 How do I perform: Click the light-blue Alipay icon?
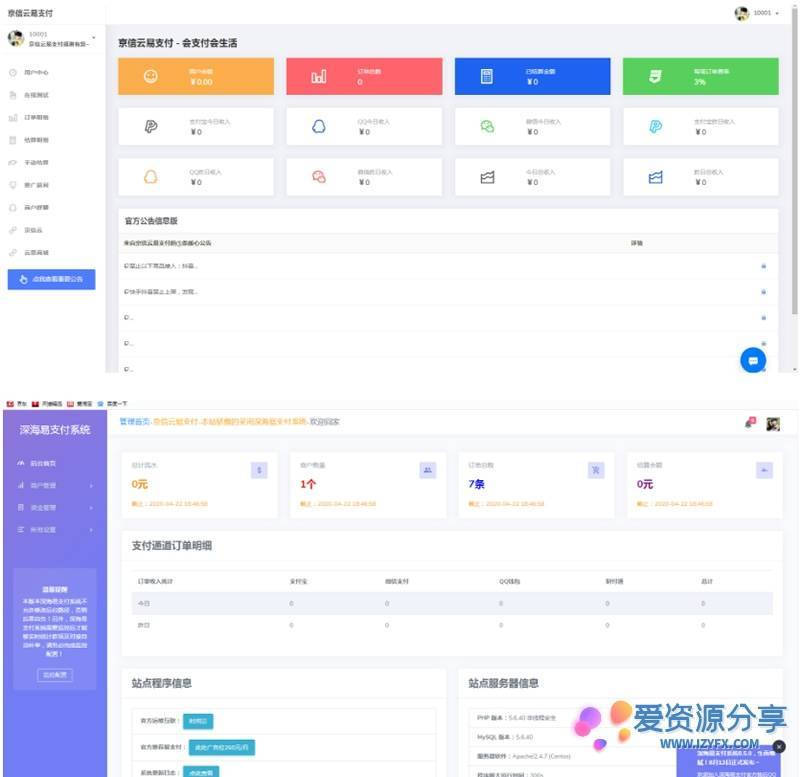tap(655, 126)
